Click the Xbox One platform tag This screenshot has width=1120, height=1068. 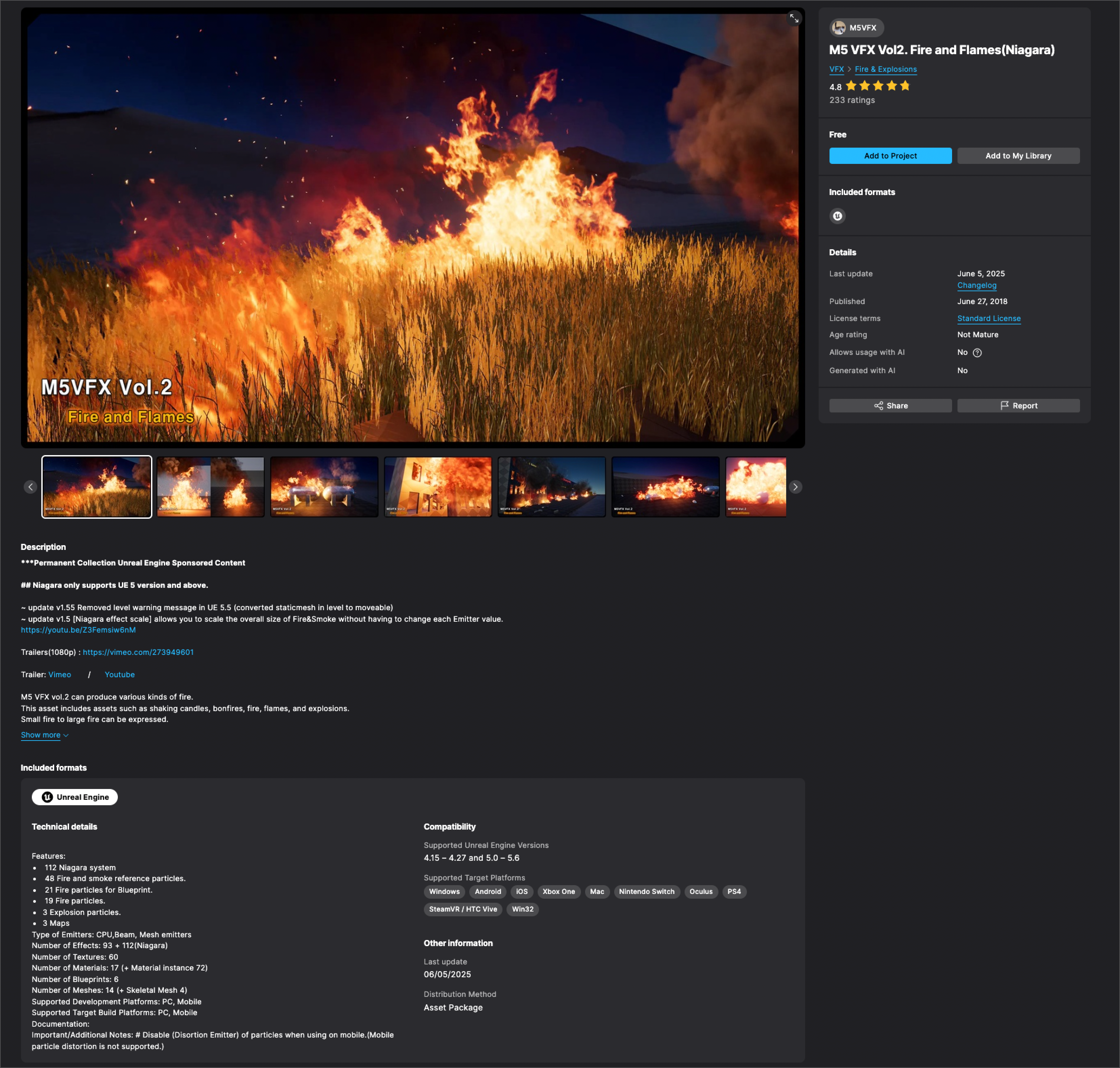click(558, 892)
